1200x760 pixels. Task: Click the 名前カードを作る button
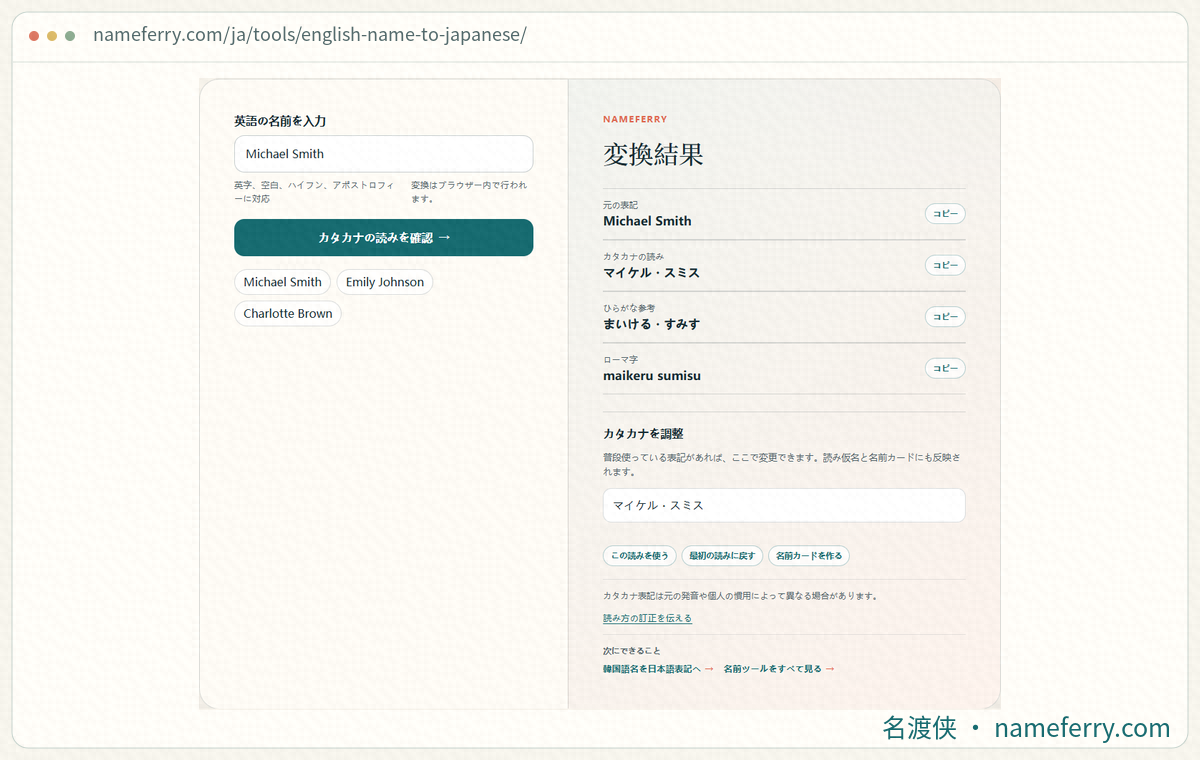point(810,556)
